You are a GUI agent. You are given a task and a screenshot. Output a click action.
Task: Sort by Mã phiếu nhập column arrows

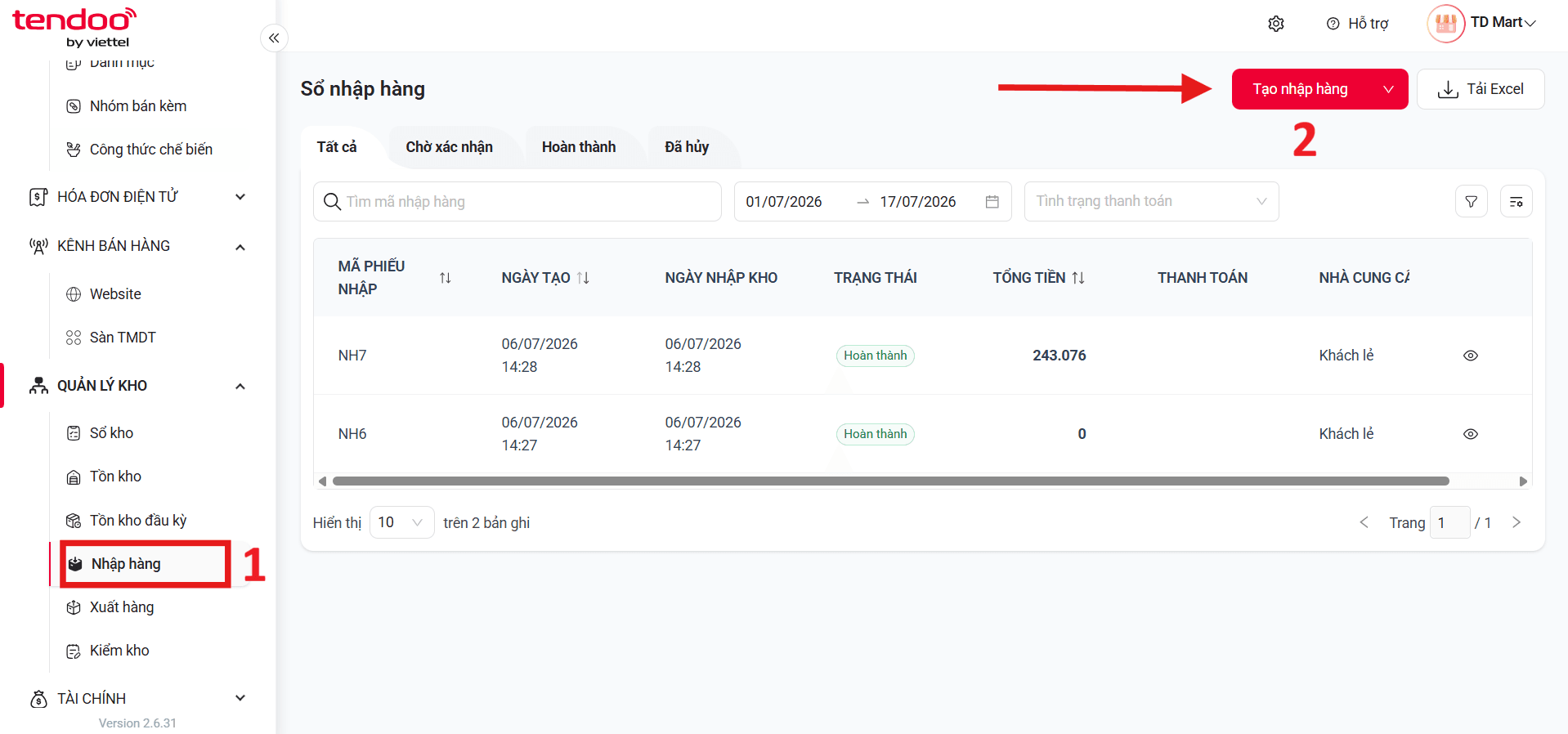446,278
